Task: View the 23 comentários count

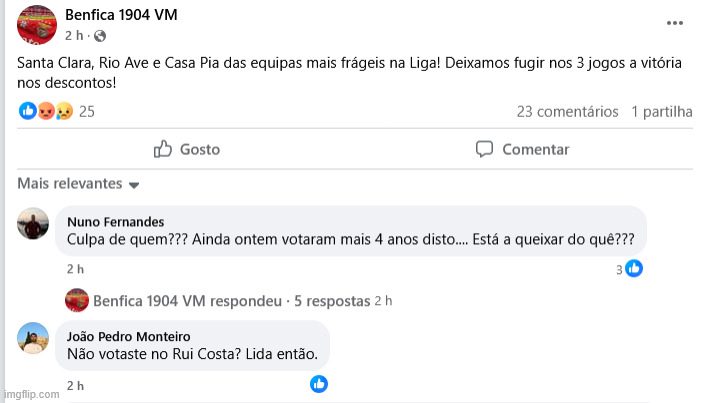Action: point(567,111)
